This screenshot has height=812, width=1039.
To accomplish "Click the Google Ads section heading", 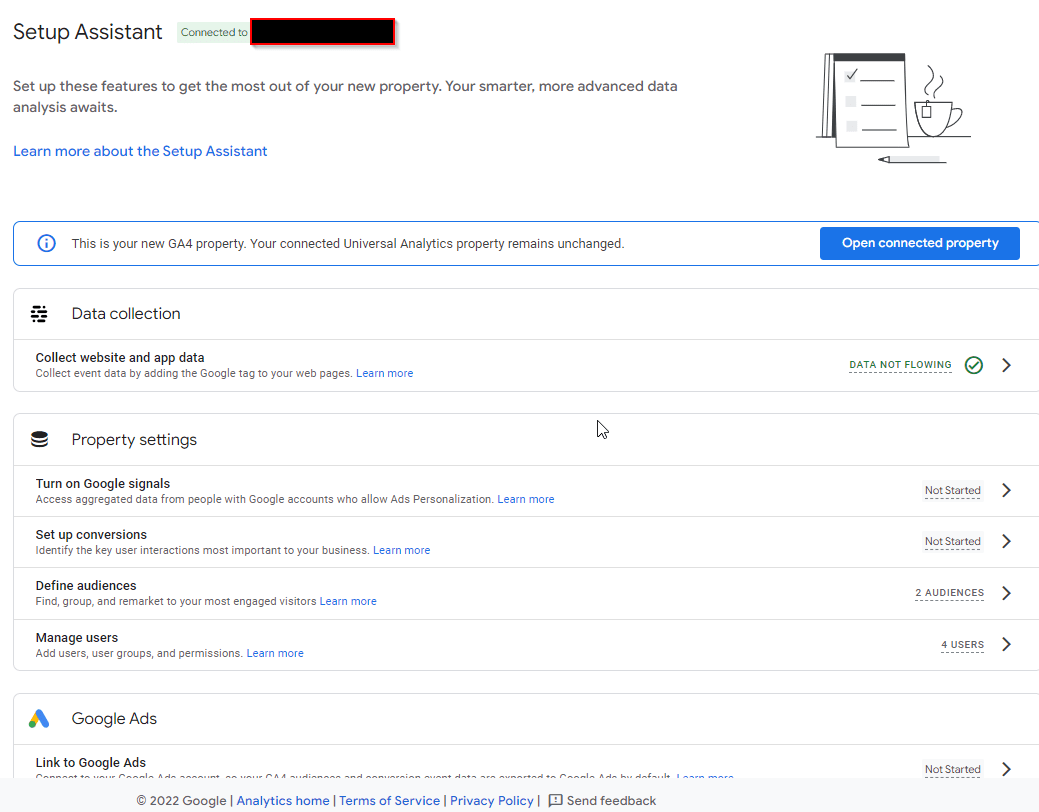I will [x=114, y=719].
